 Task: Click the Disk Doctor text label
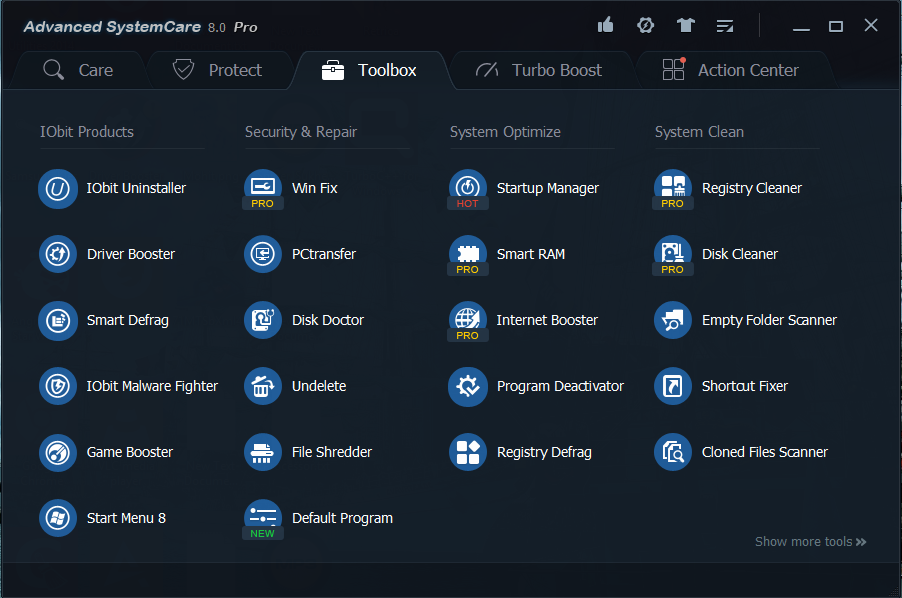(x=328, y=320)
